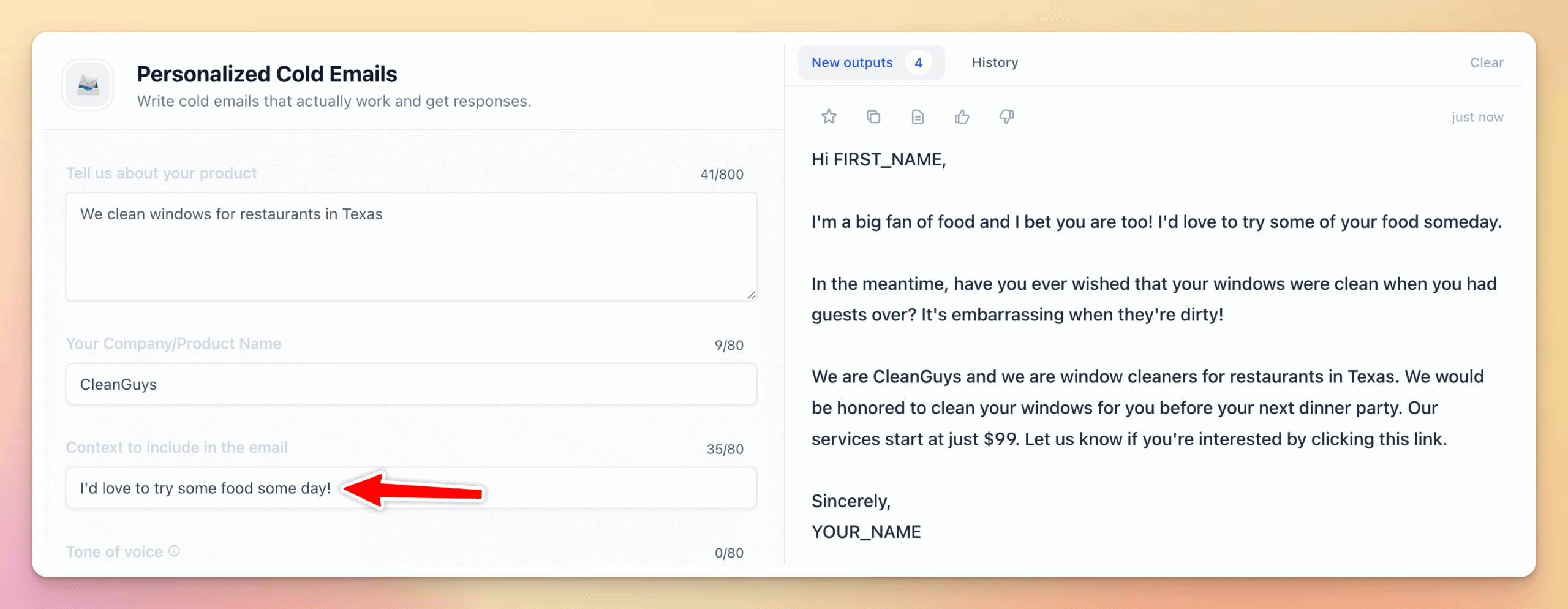Copy the generated email to clipboard
The width and height of the screenshot is (1568, 609).
pyautogui.click(x=873, y=116)
